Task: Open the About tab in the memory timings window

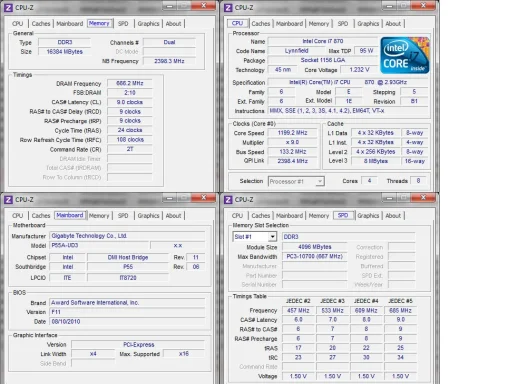Action: pyautogui.click(x=173, y=24)
